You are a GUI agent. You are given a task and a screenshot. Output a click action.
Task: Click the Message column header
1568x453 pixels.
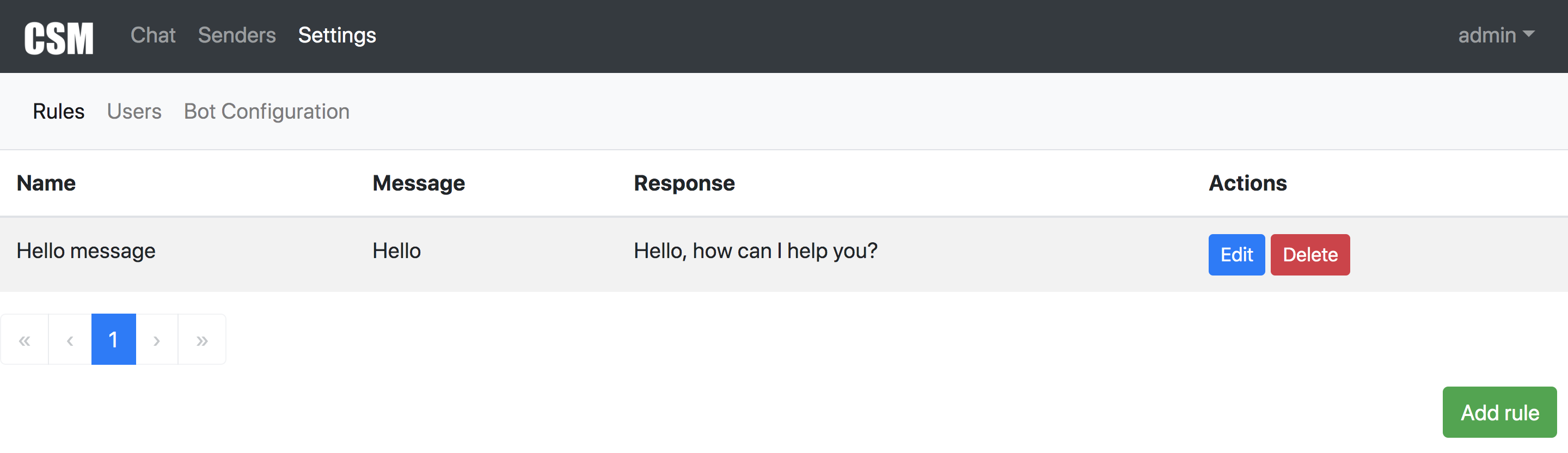click(419, 183)
